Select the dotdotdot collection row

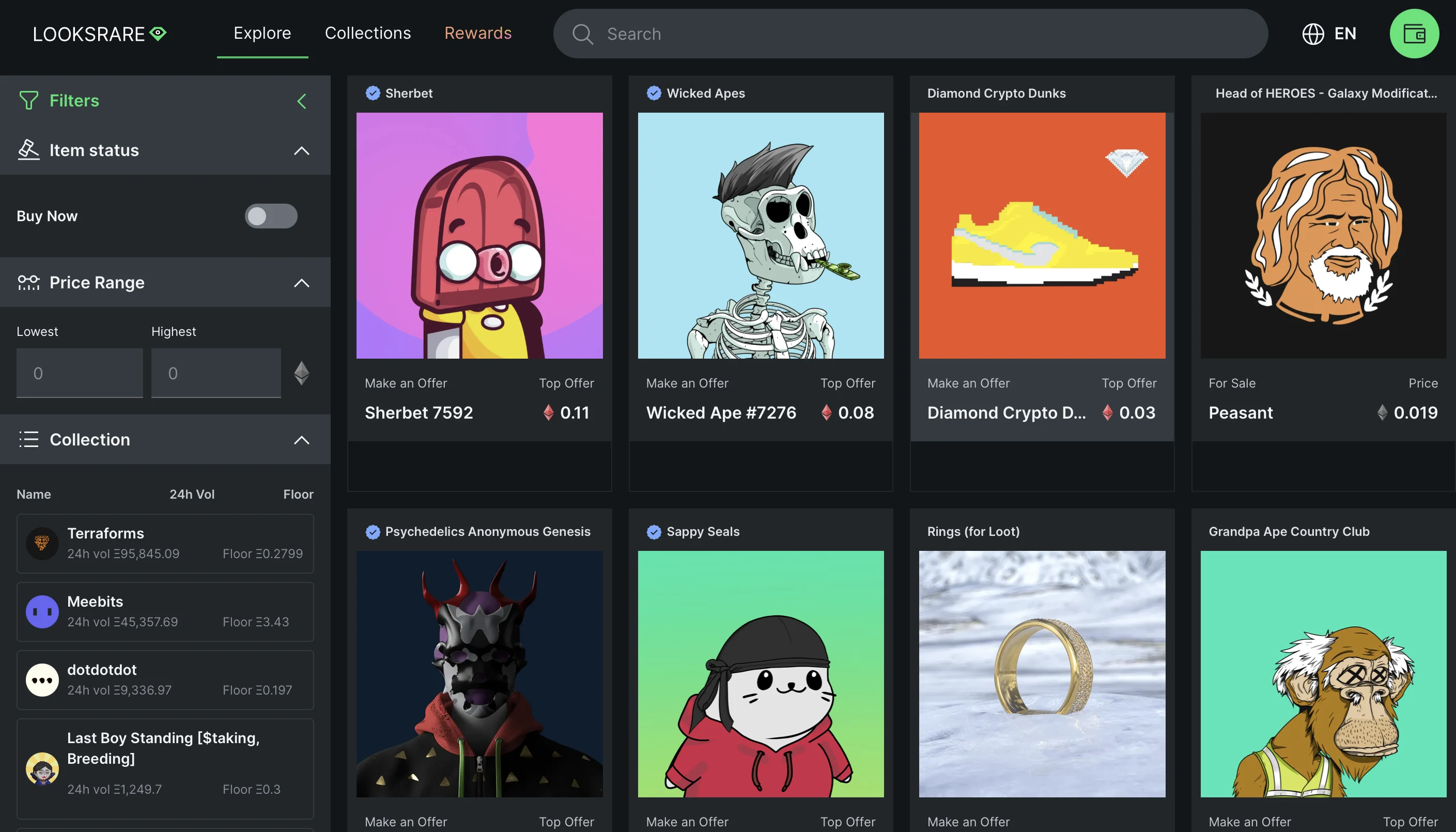165,680
